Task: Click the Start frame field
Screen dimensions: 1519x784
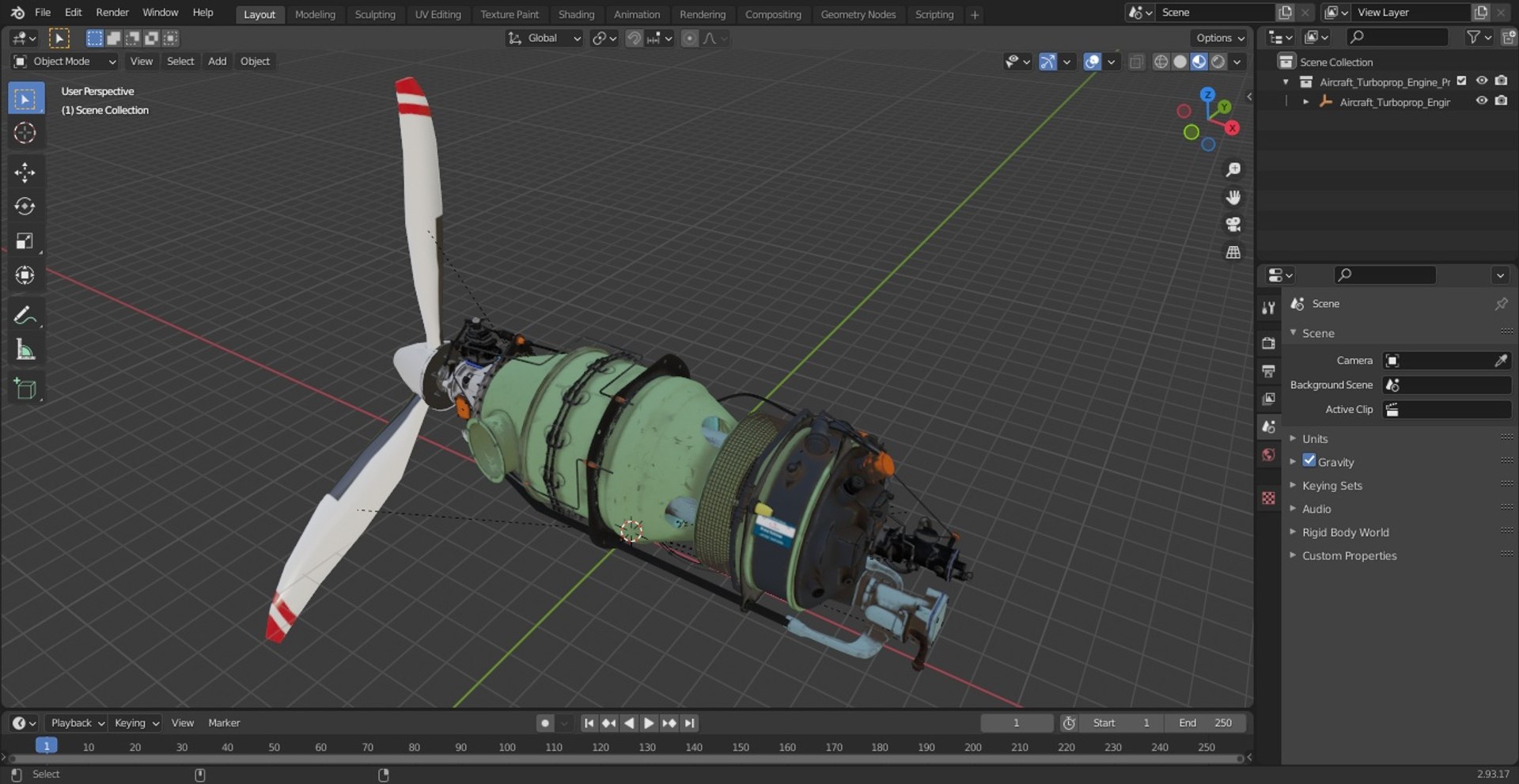Action: (x=1122, y=723)
